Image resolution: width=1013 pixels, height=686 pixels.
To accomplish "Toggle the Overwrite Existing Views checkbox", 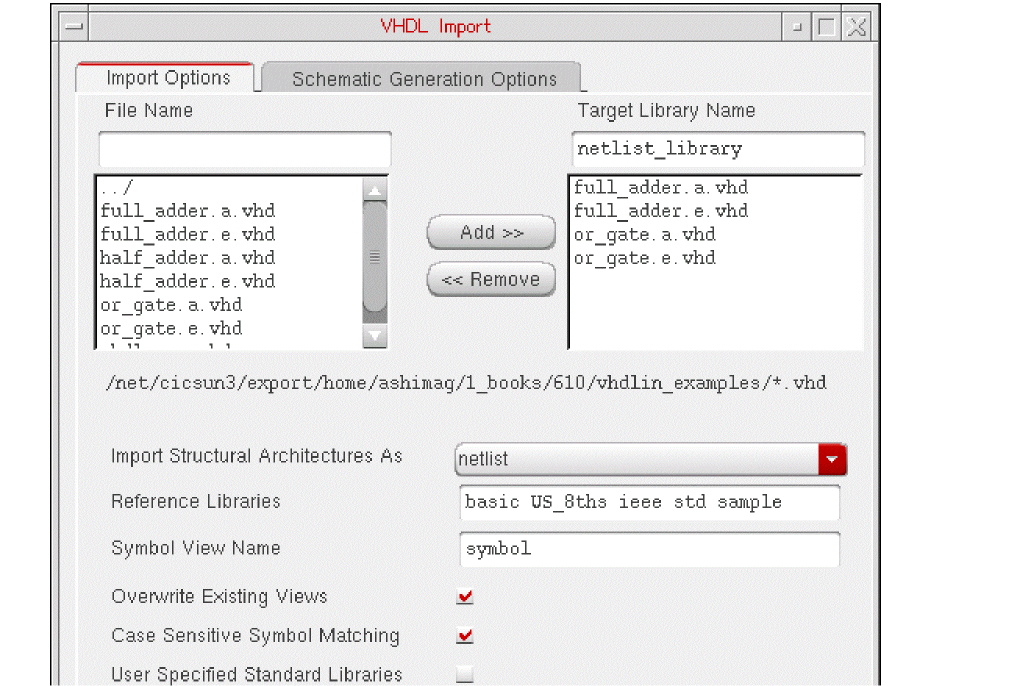I will click(465, 597).
